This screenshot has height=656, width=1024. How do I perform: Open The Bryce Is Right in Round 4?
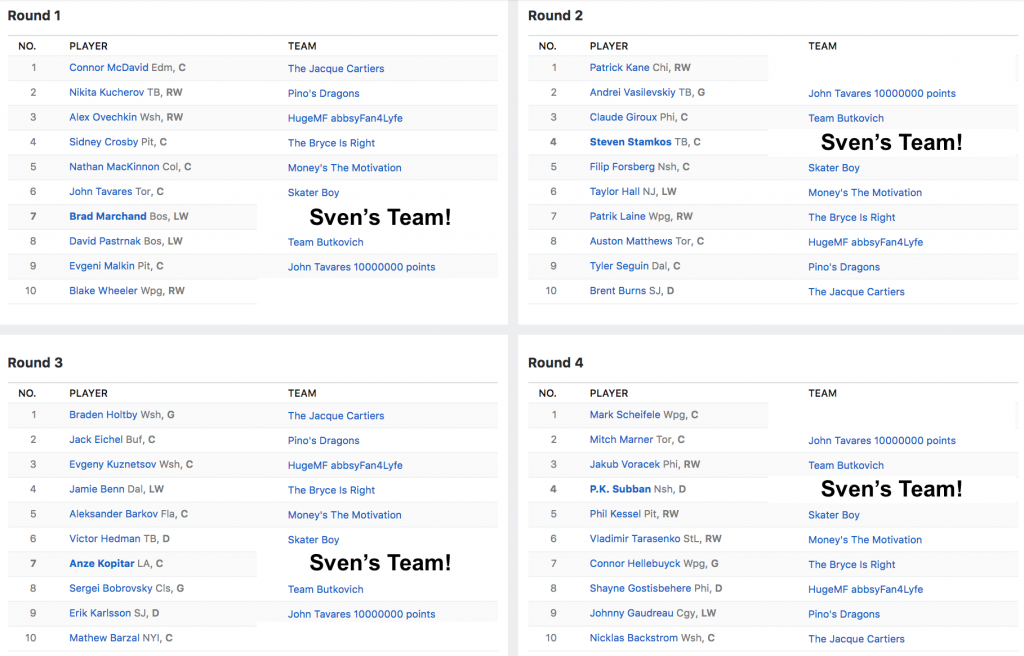[x=852, y=565]
